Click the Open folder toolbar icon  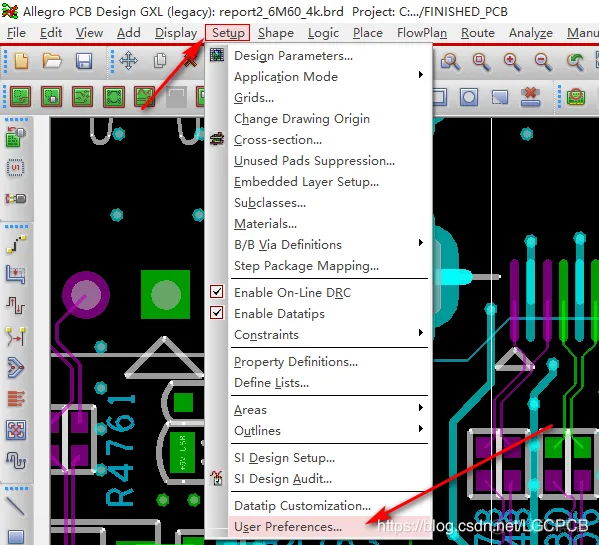pyautogui.click(x=52, y=61)
